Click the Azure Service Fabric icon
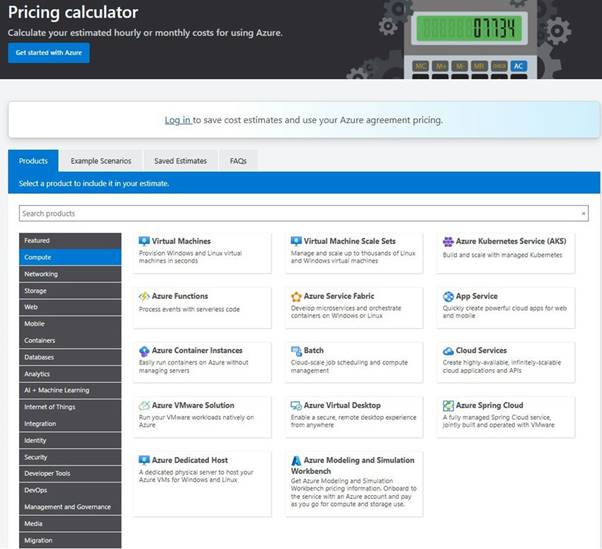 (296, 296)
